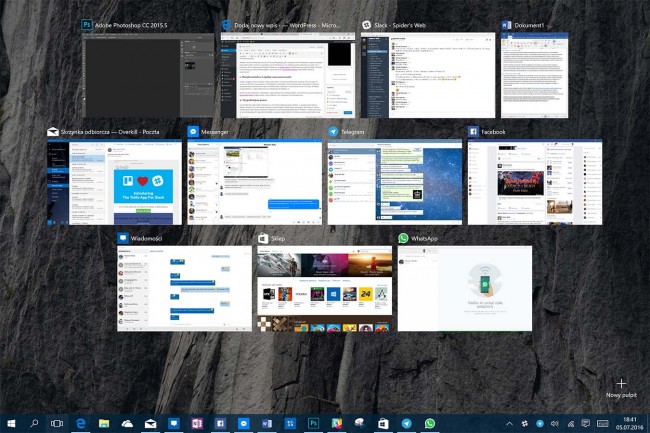Open WhatsApp from the taskbar
650x433 pixels.
click(430, 423)
